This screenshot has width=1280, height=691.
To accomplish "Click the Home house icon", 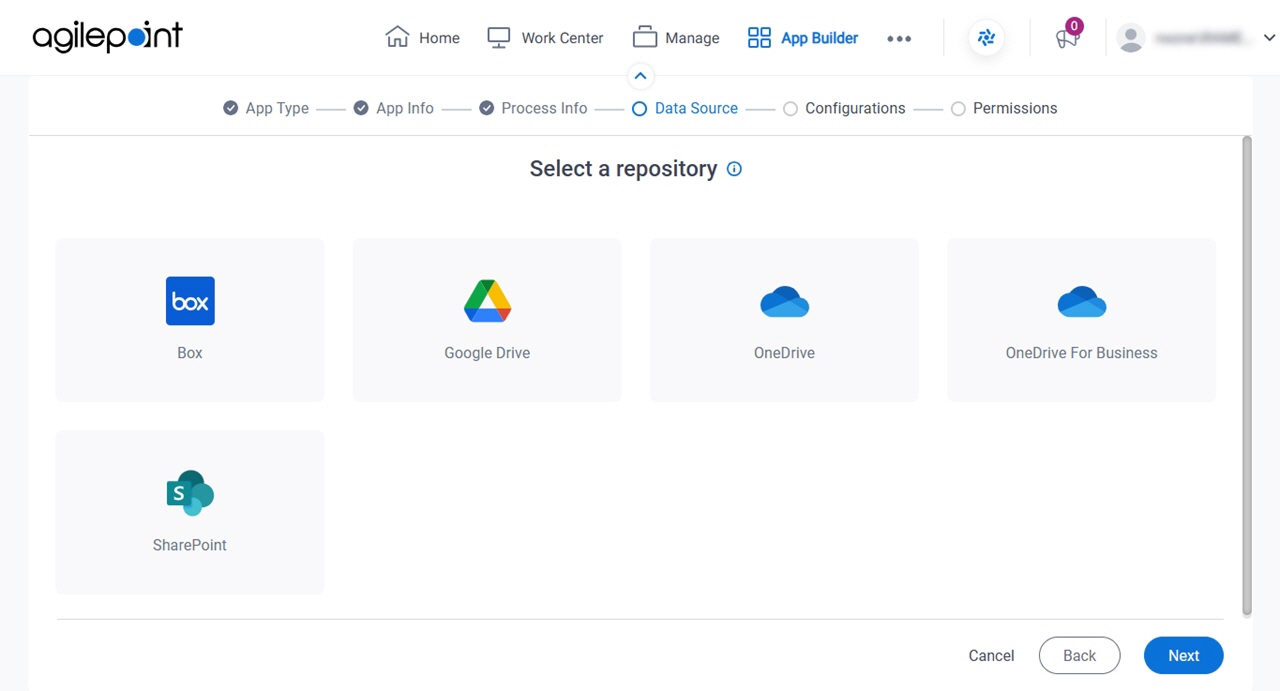I will click(x=397, y=37).
